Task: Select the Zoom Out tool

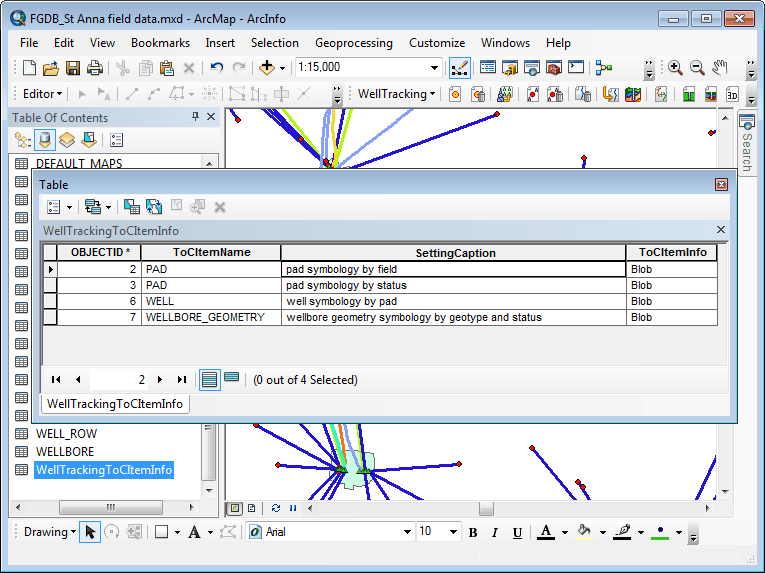Action: coord(697,68)
